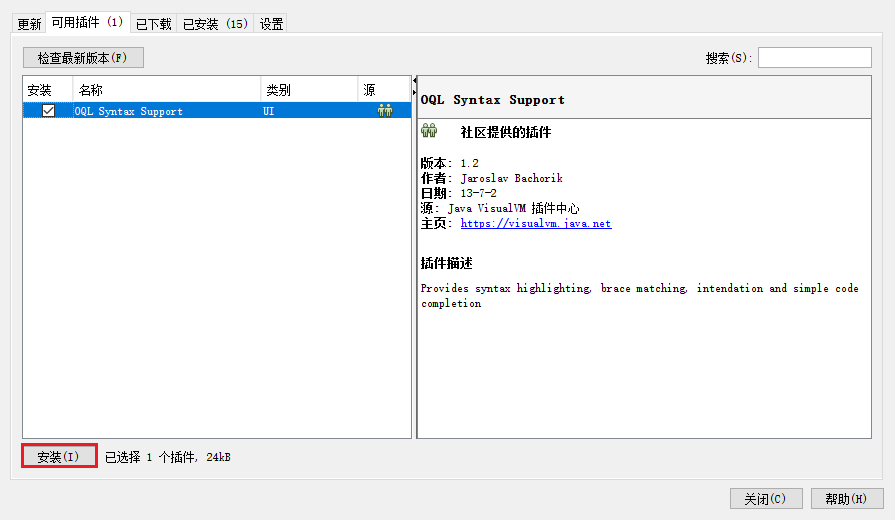Click the community icon in the details panel
Viewport: 895px width, 520px height.
tap(430, 132)
